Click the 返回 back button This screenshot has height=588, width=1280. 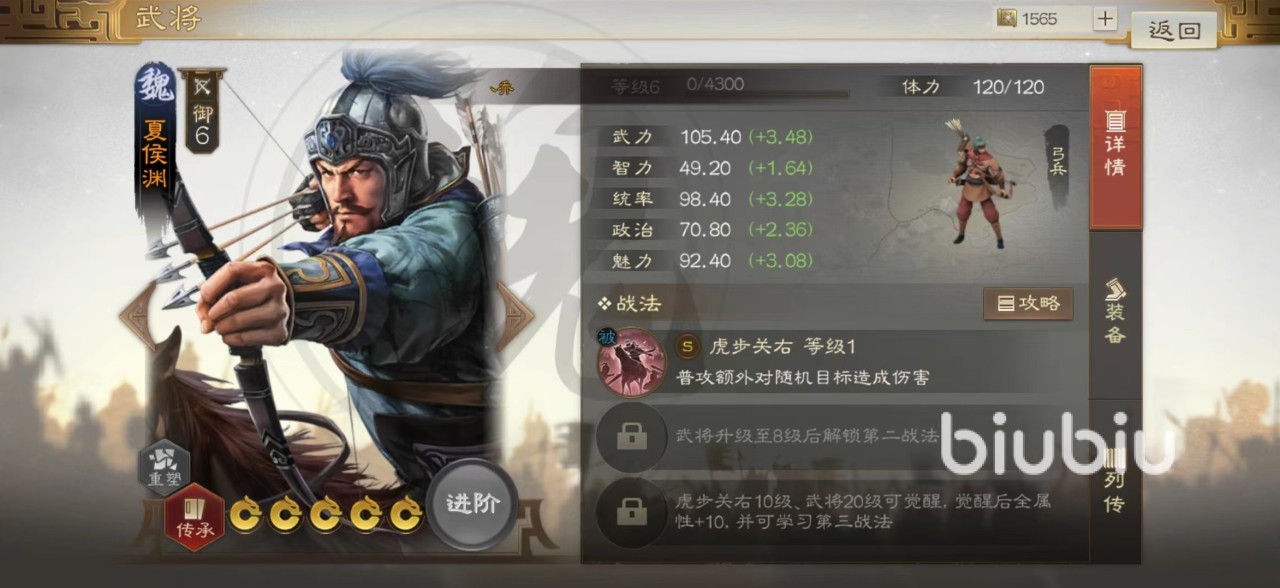coord(1174,30)
